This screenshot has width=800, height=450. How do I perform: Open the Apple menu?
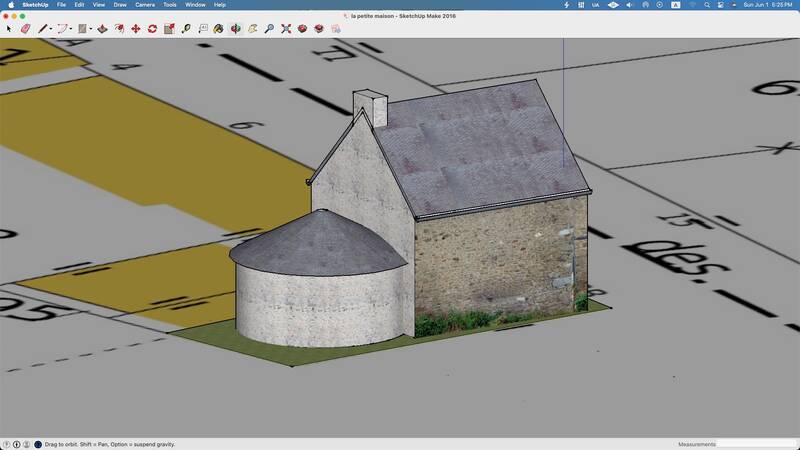pos(11,5)
